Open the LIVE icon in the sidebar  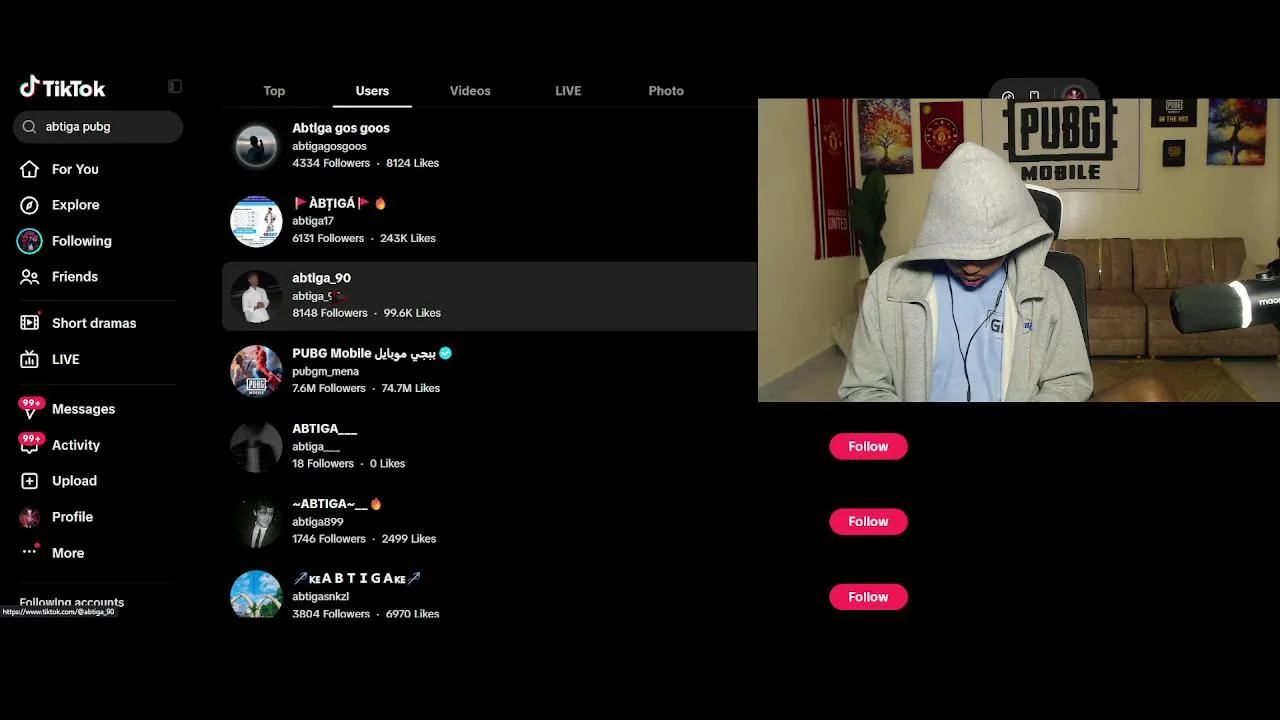point(30,359)
